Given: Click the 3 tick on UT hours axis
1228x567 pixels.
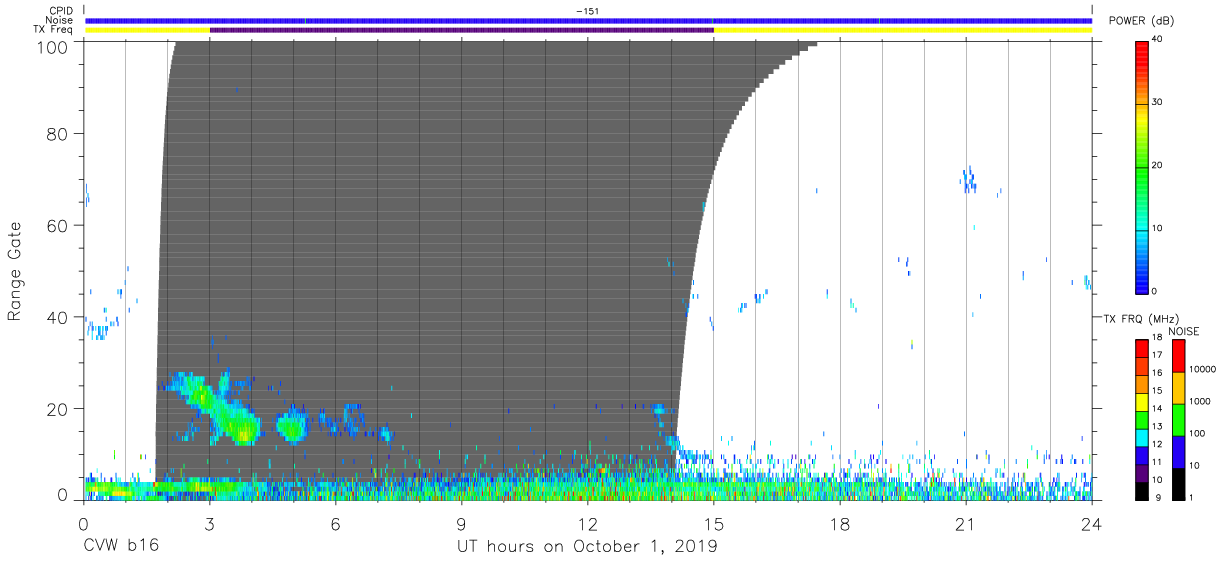Looking at the screenshot, I should [x=209, y=524].
